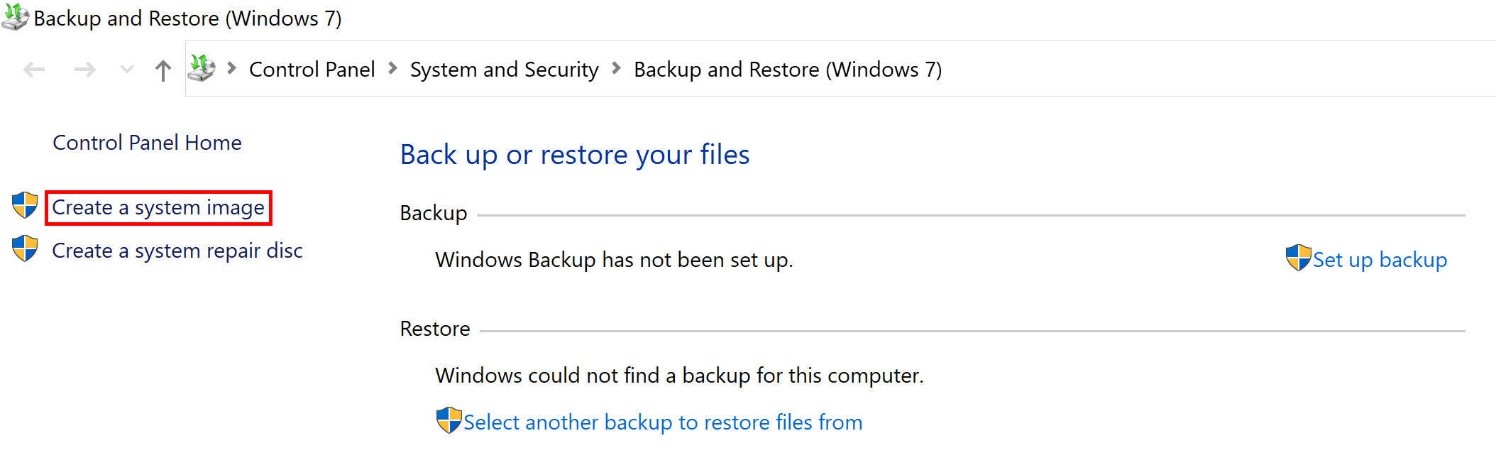This screenshot has height=470, width=1496.
Task: Choose Select another backup to restore files from
Action: click(x=663, y=422)
